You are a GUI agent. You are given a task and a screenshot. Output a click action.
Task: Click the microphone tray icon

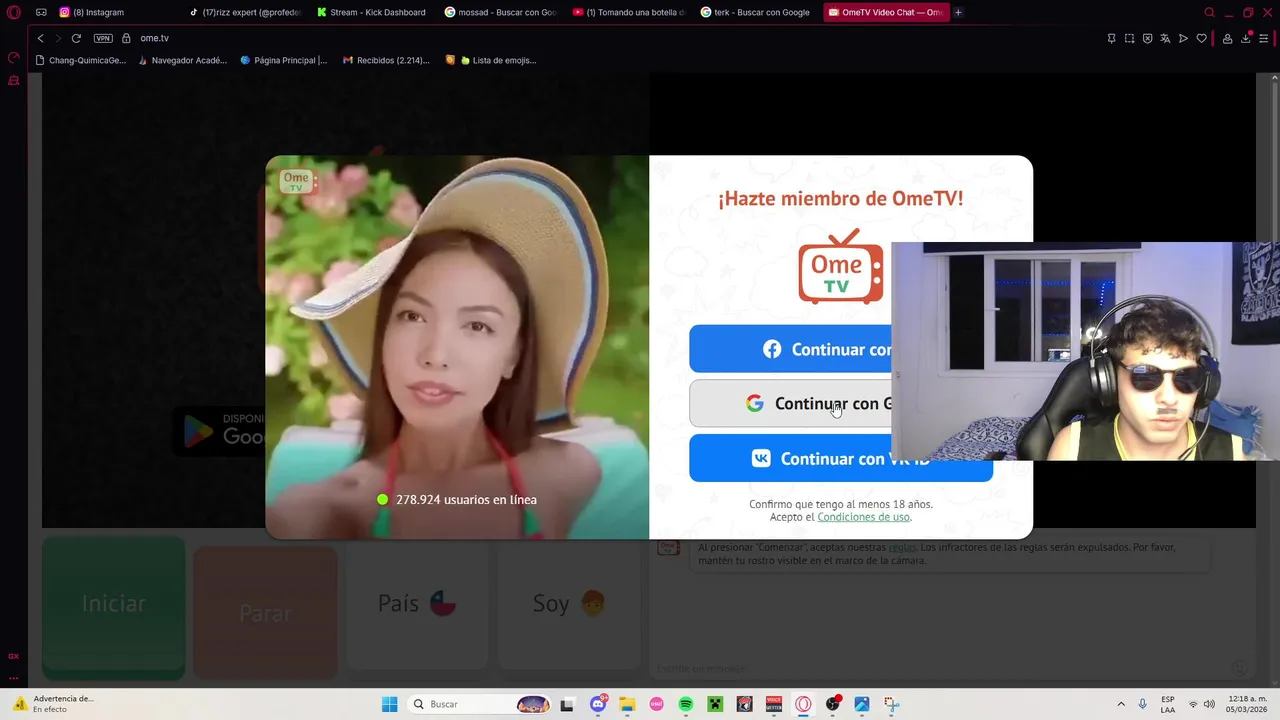(1142, 704)
